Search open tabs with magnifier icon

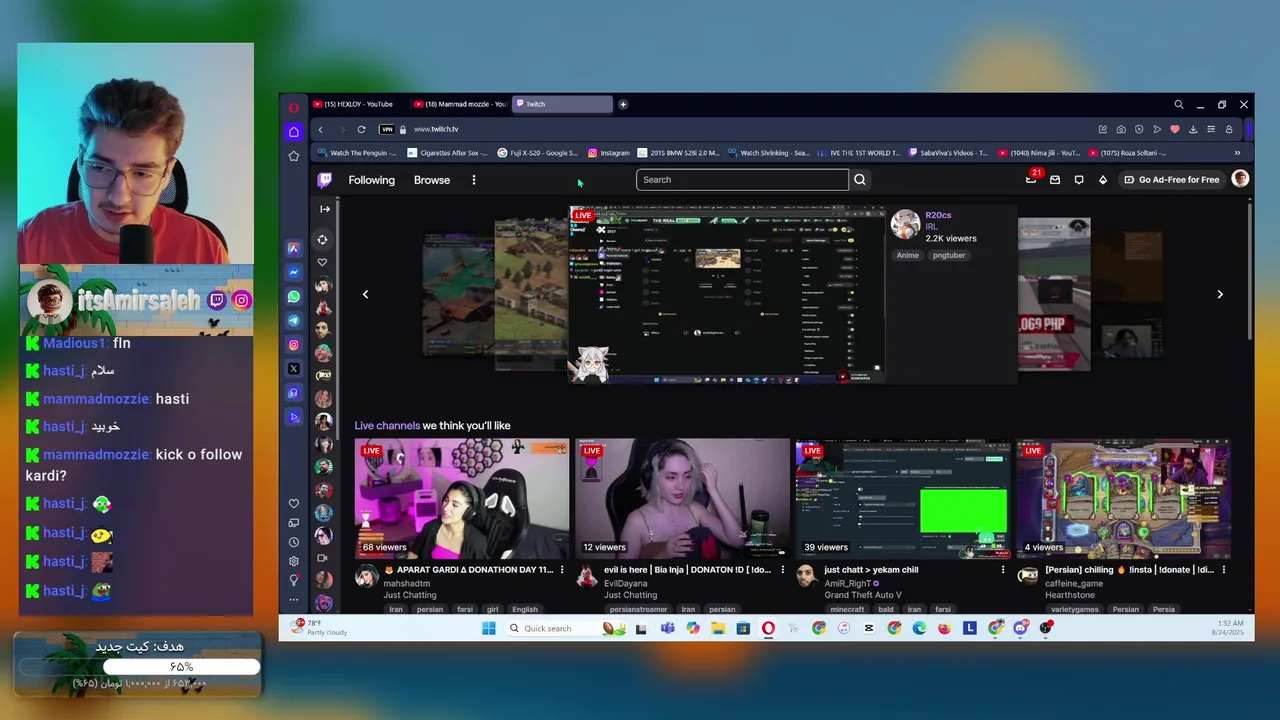[1179, 104]
